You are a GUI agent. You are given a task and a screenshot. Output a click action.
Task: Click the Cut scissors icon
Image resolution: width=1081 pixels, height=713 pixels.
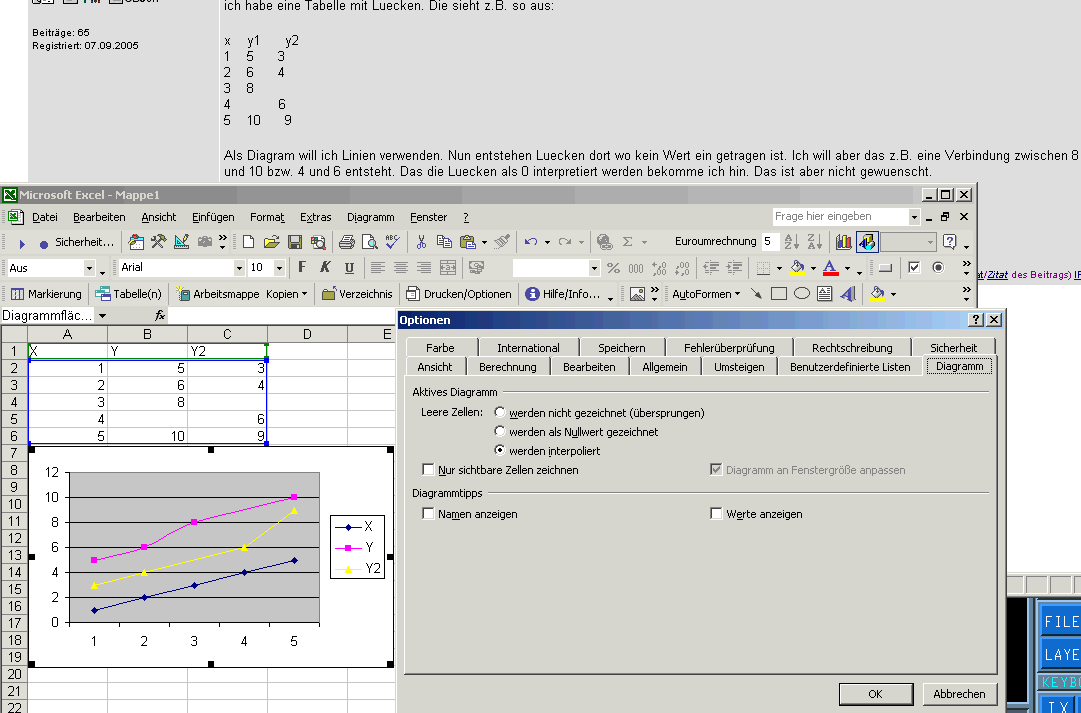click(x=421, y=242)
